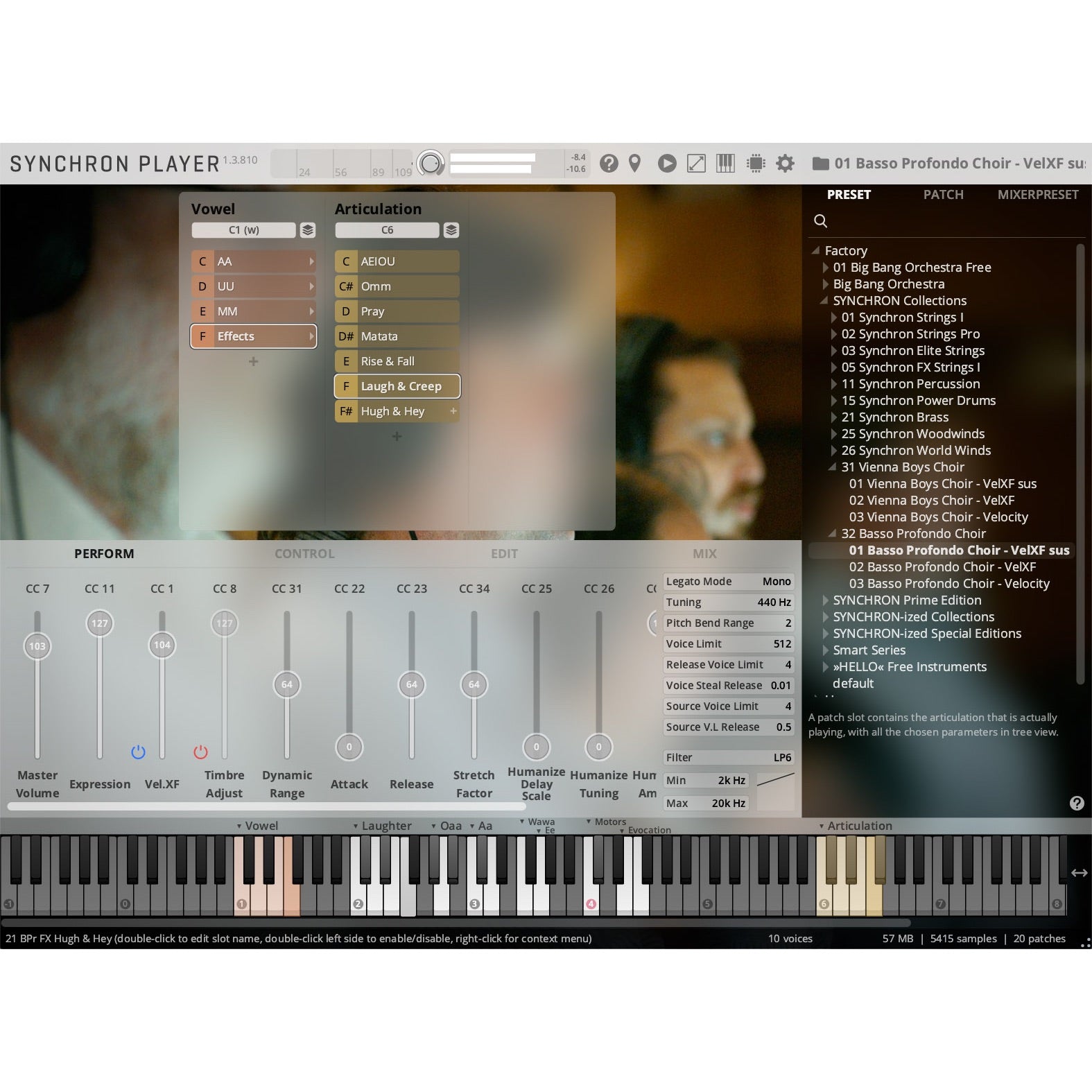Collapse 31 Vienna Boys Choir folder
This screenshot has height=1092, width=1092.
point(833,467)
